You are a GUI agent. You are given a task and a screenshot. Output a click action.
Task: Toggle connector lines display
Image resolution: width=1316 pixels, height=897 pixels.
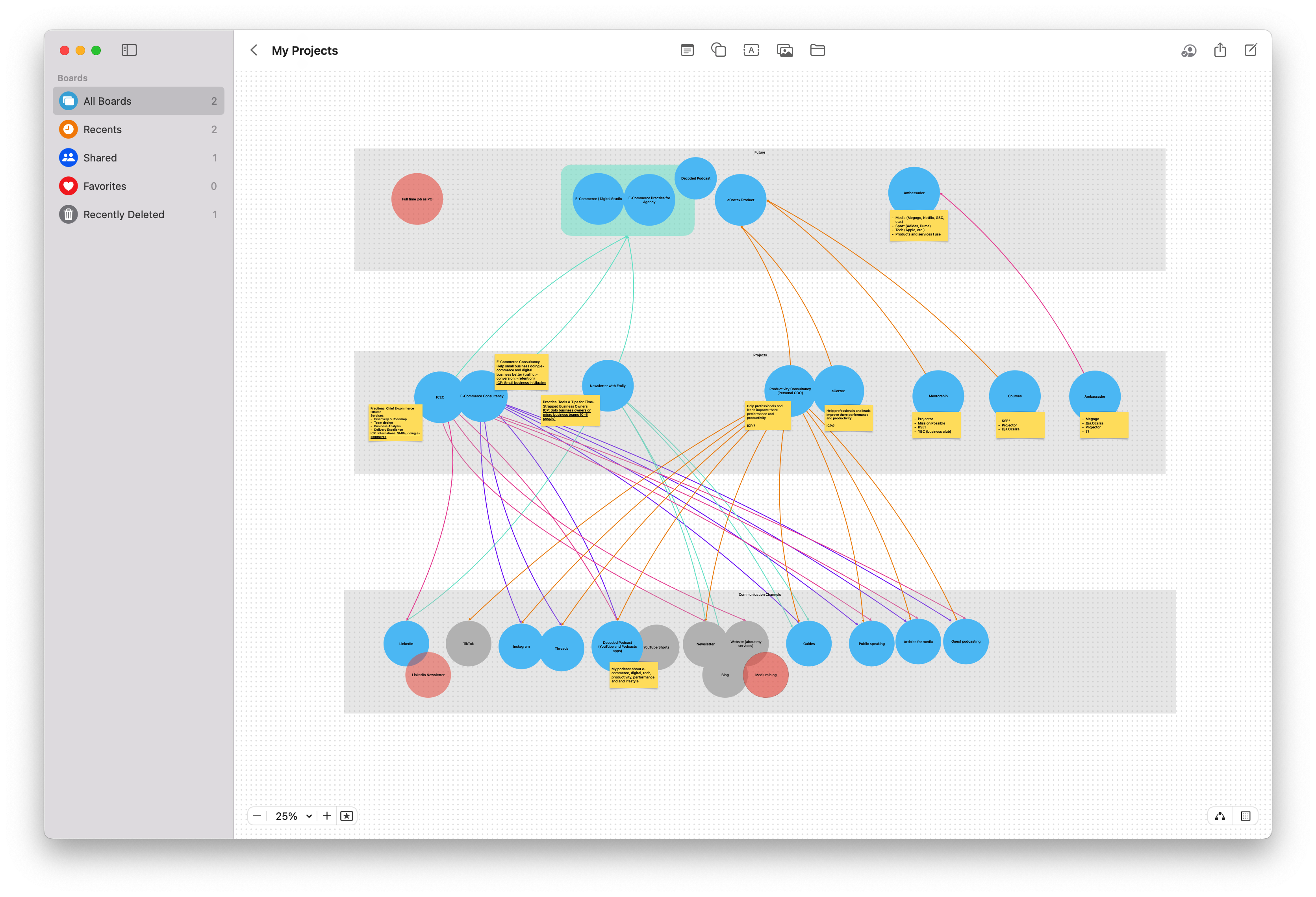tap(1220, 816)
